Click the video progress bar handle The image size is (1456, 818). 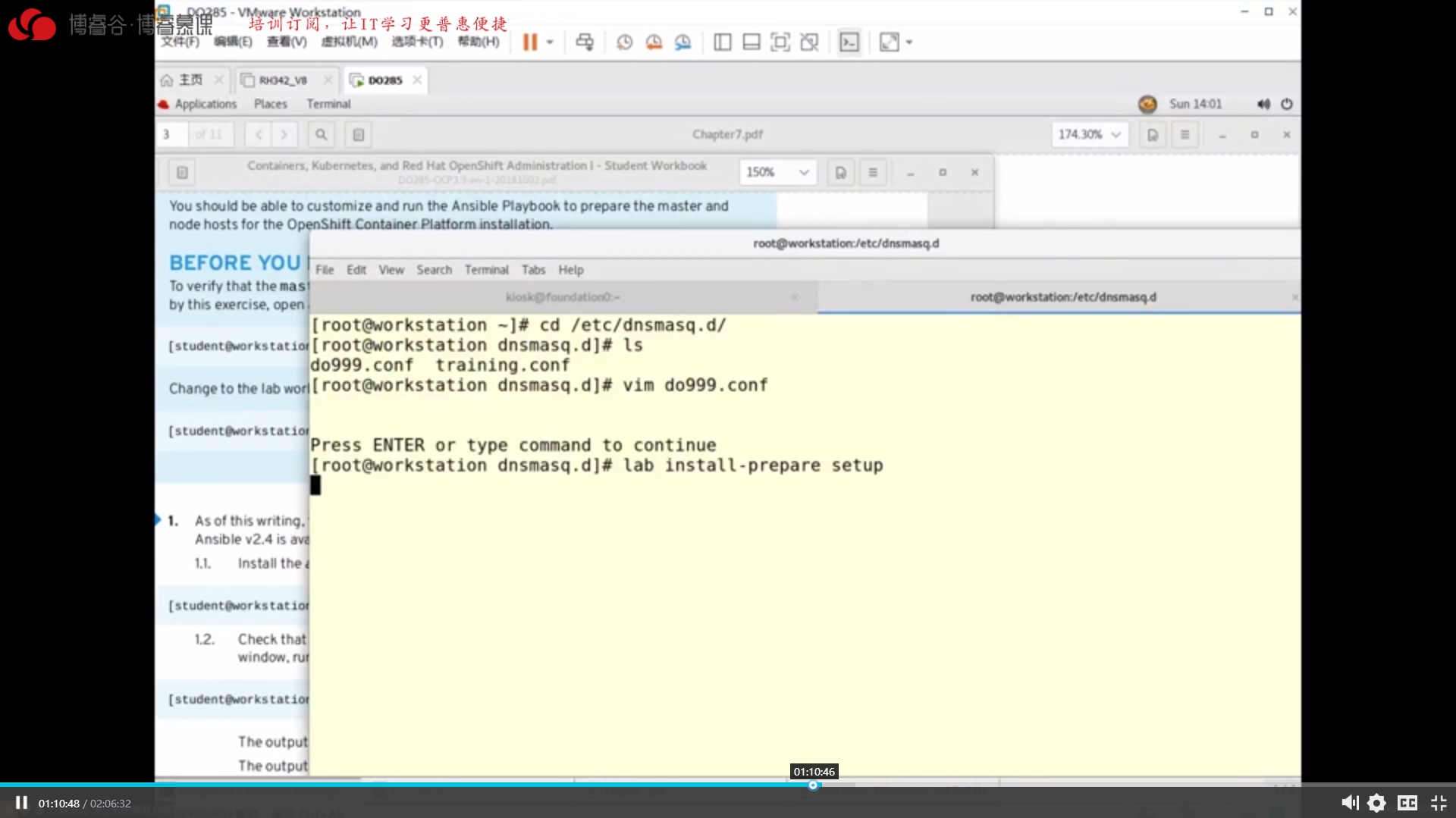pos(813,785)
